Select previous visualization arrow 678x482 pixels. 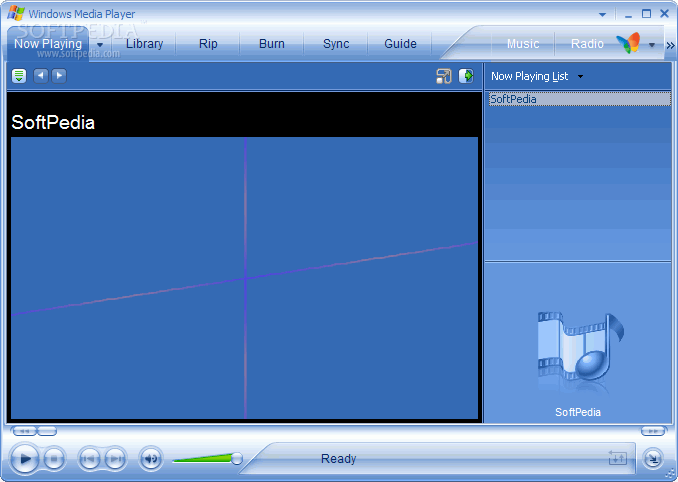coord(41,76)
